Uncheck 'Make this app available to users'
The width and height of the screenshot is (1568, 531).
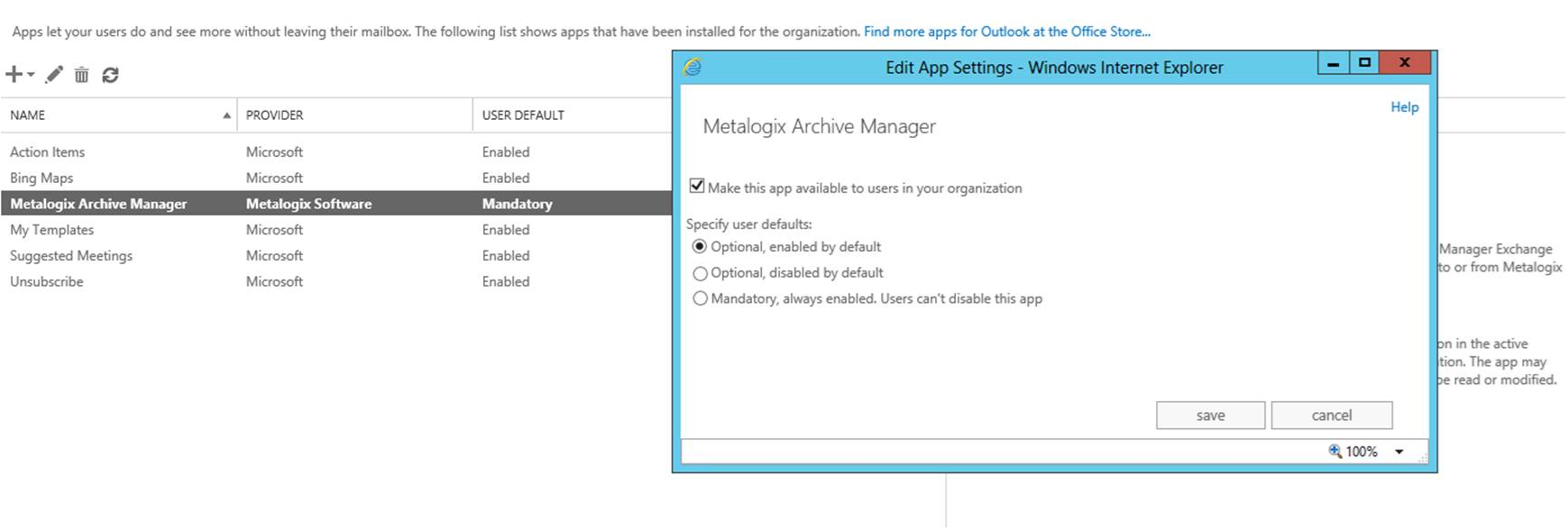697,186
